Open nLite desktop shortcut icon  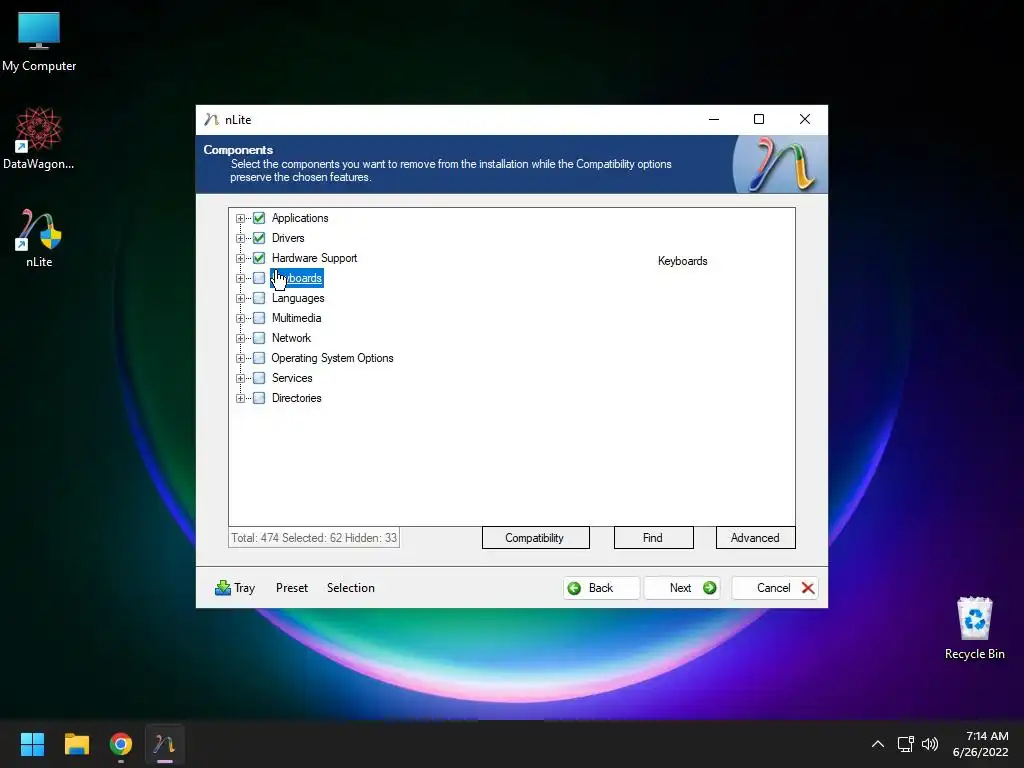click(x=39, y=238)
